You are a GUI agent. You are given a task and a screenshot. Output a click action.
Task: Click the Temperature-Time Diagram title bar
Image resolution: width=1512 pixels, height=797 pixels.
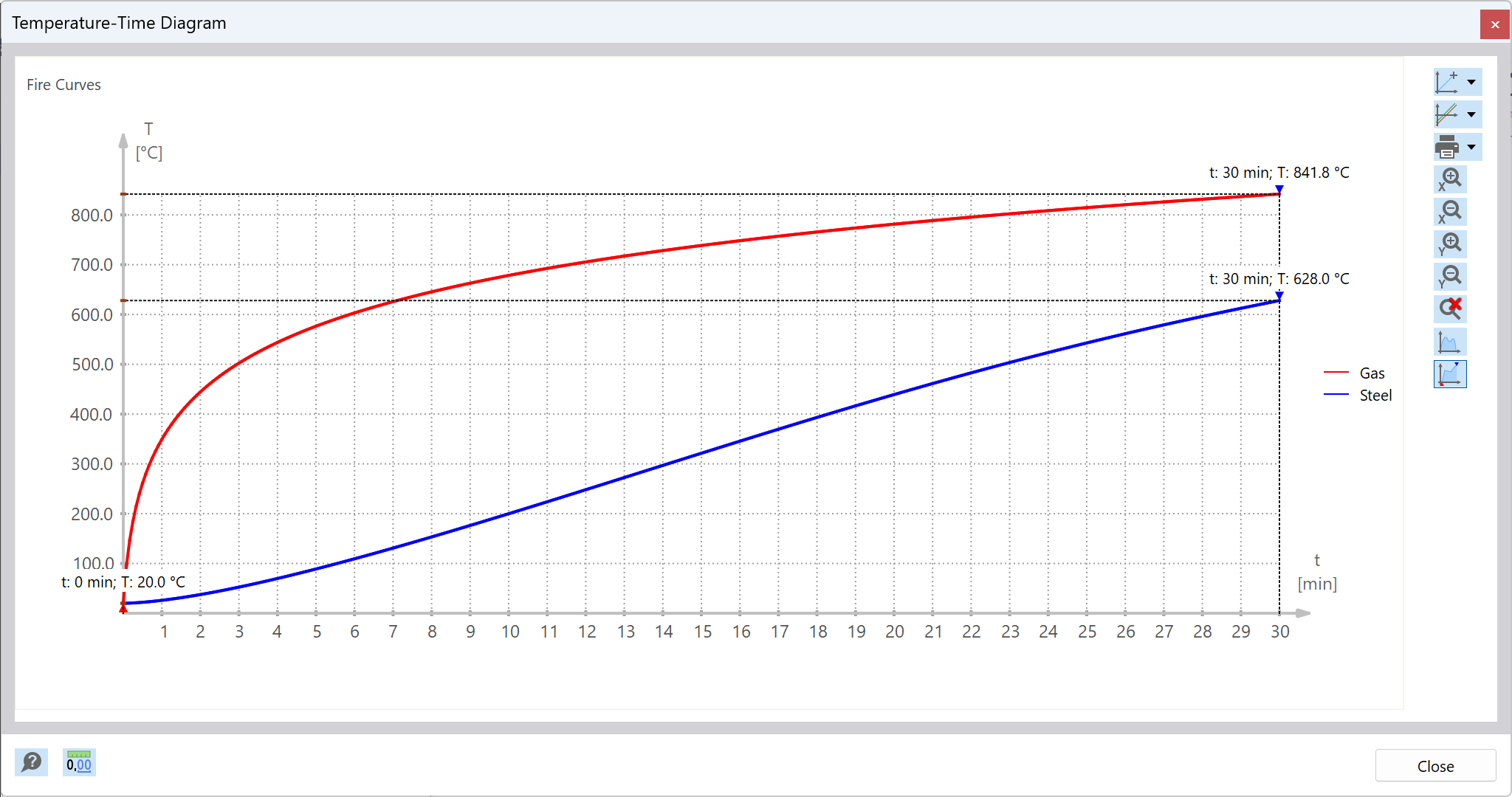tap(119, 23)
